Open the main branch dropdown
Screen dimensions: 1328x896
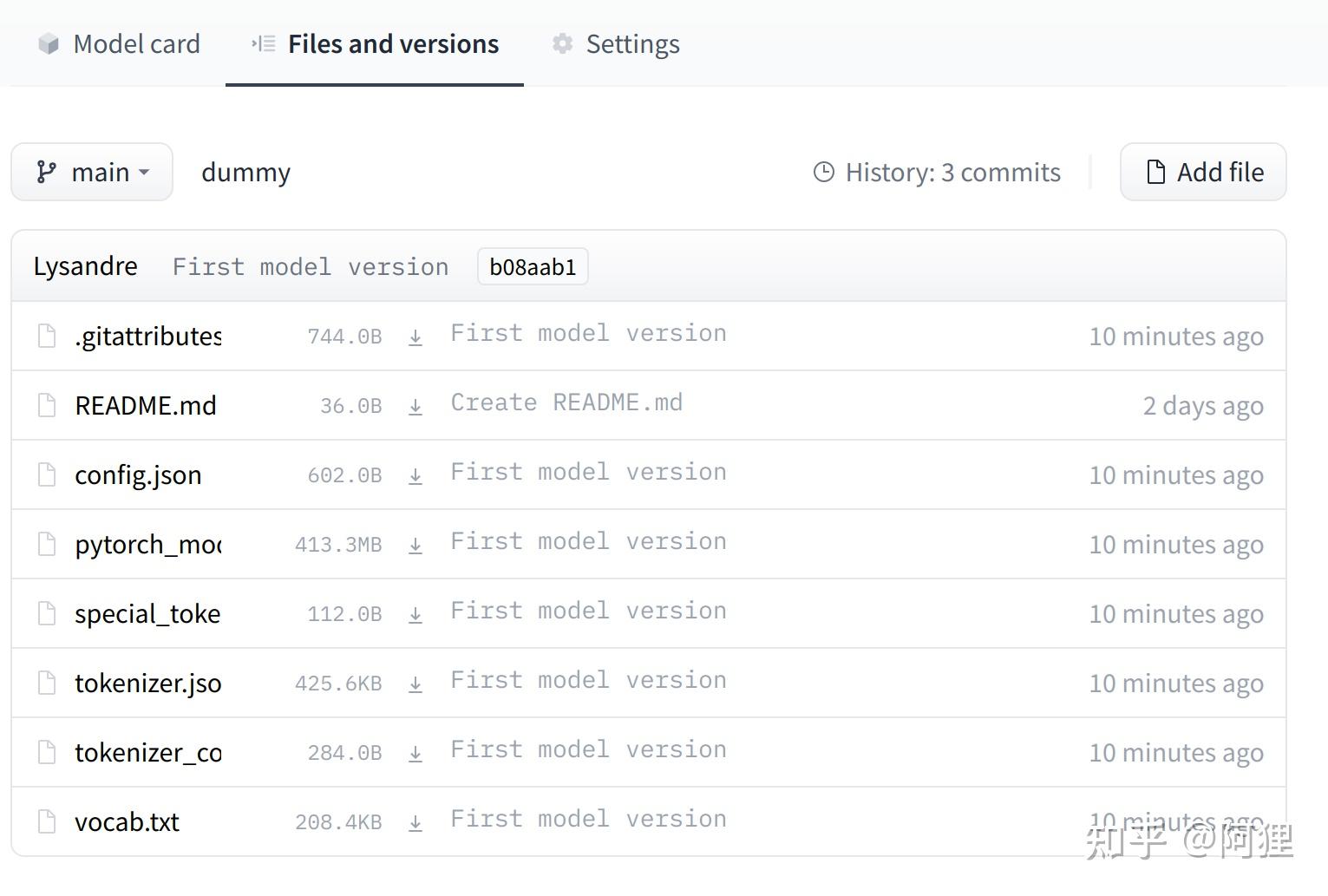(x=92, y=173)
